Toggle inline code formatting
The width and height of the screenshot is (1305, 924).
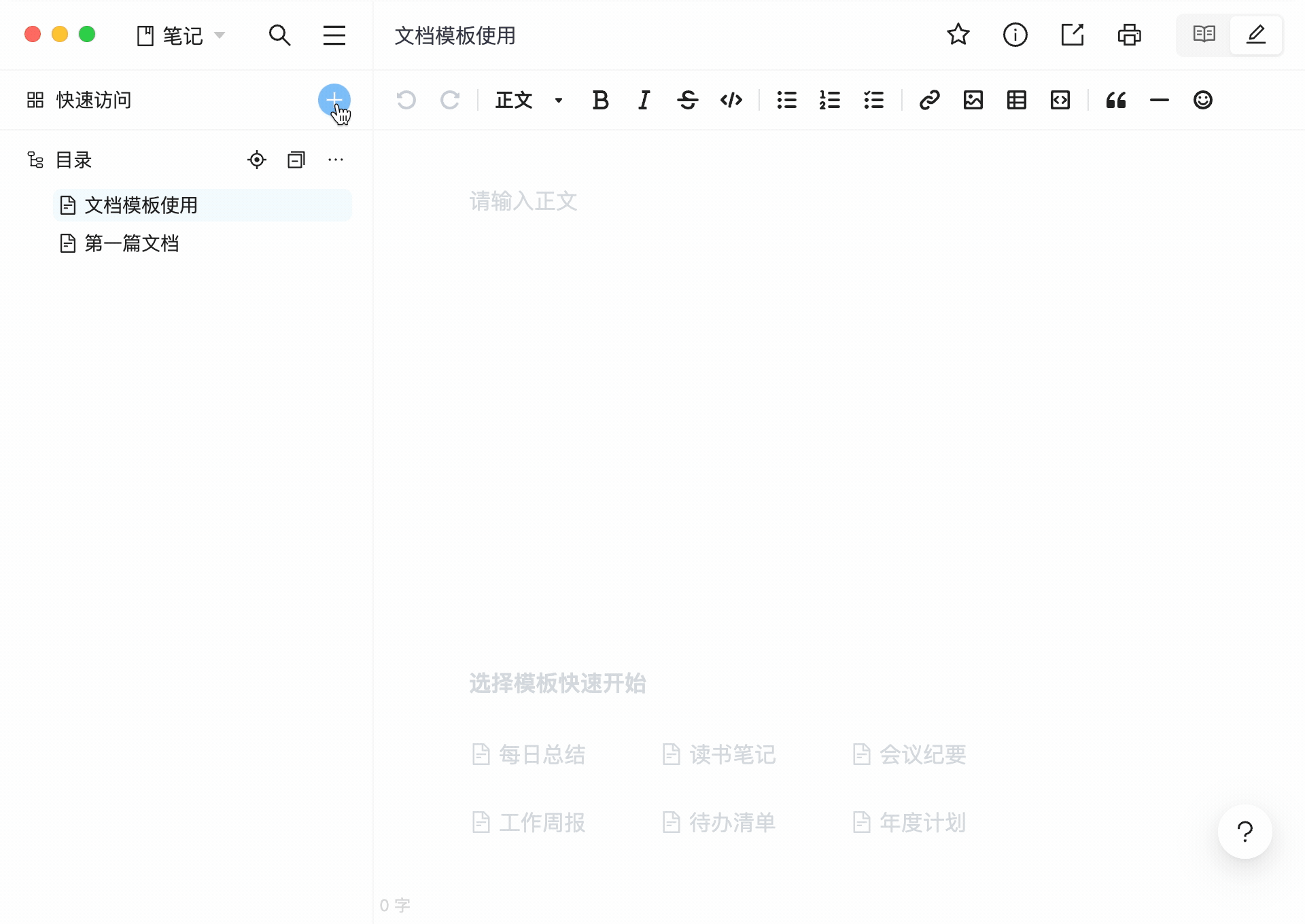coord(731,101)
